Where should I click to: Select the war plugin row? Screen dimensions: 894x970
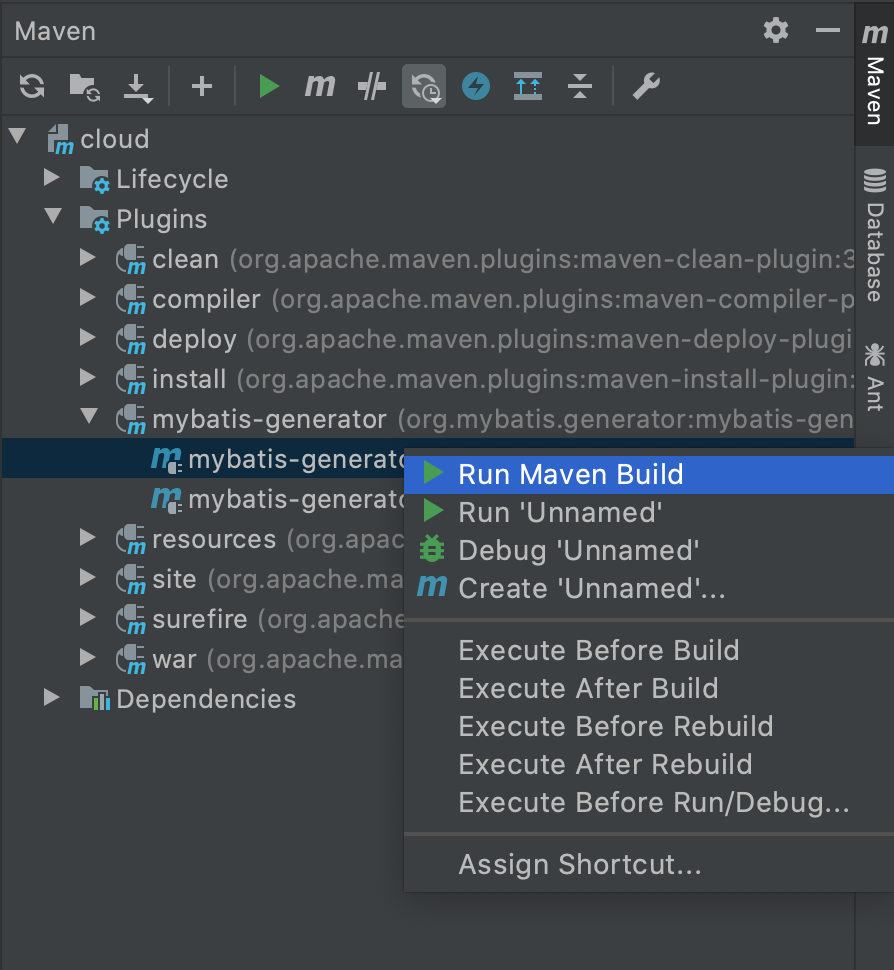pos(203,659)
